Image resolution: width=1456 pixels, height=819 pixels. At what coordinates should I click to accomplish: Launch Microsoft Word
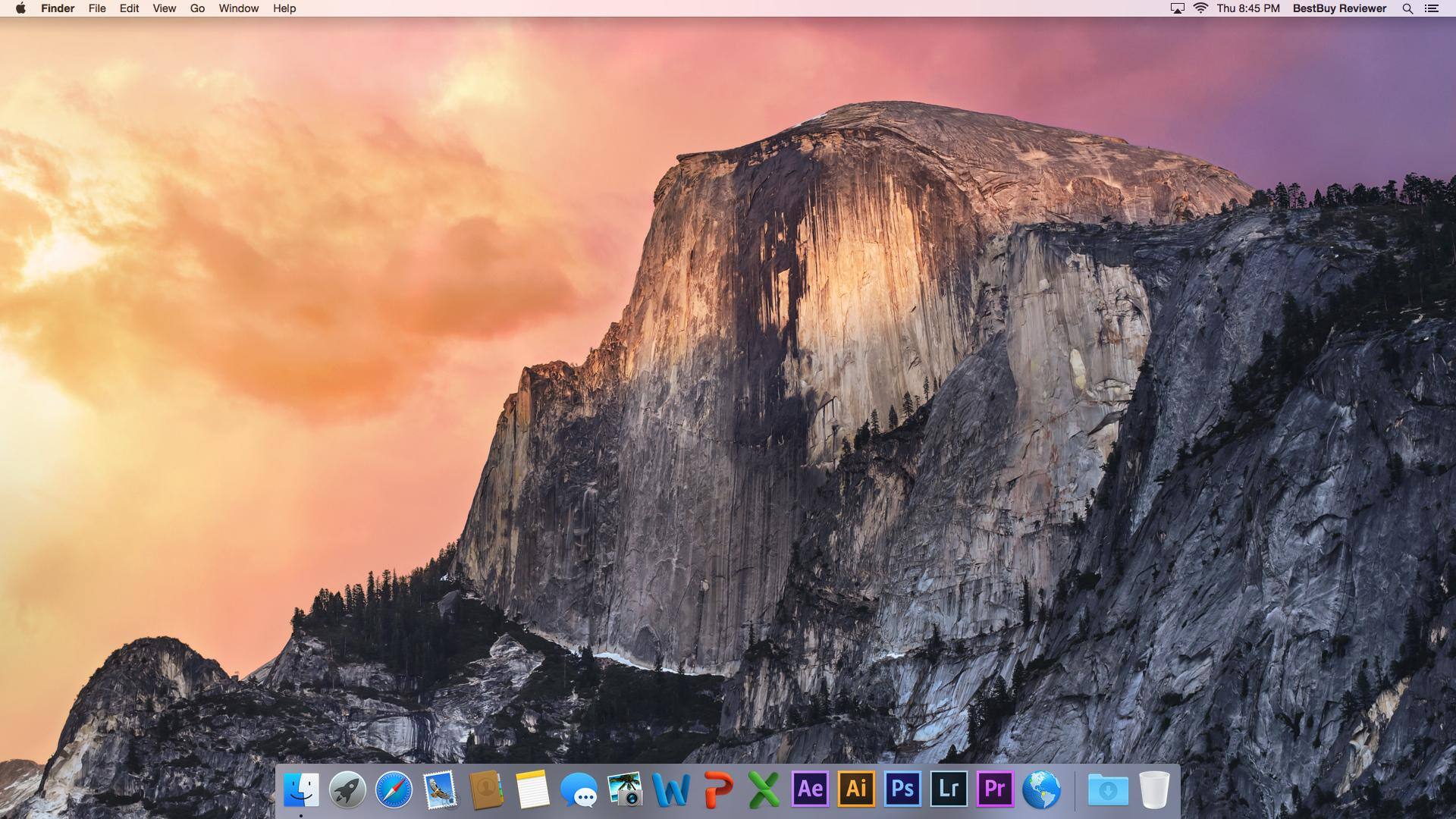coord(673,788)
